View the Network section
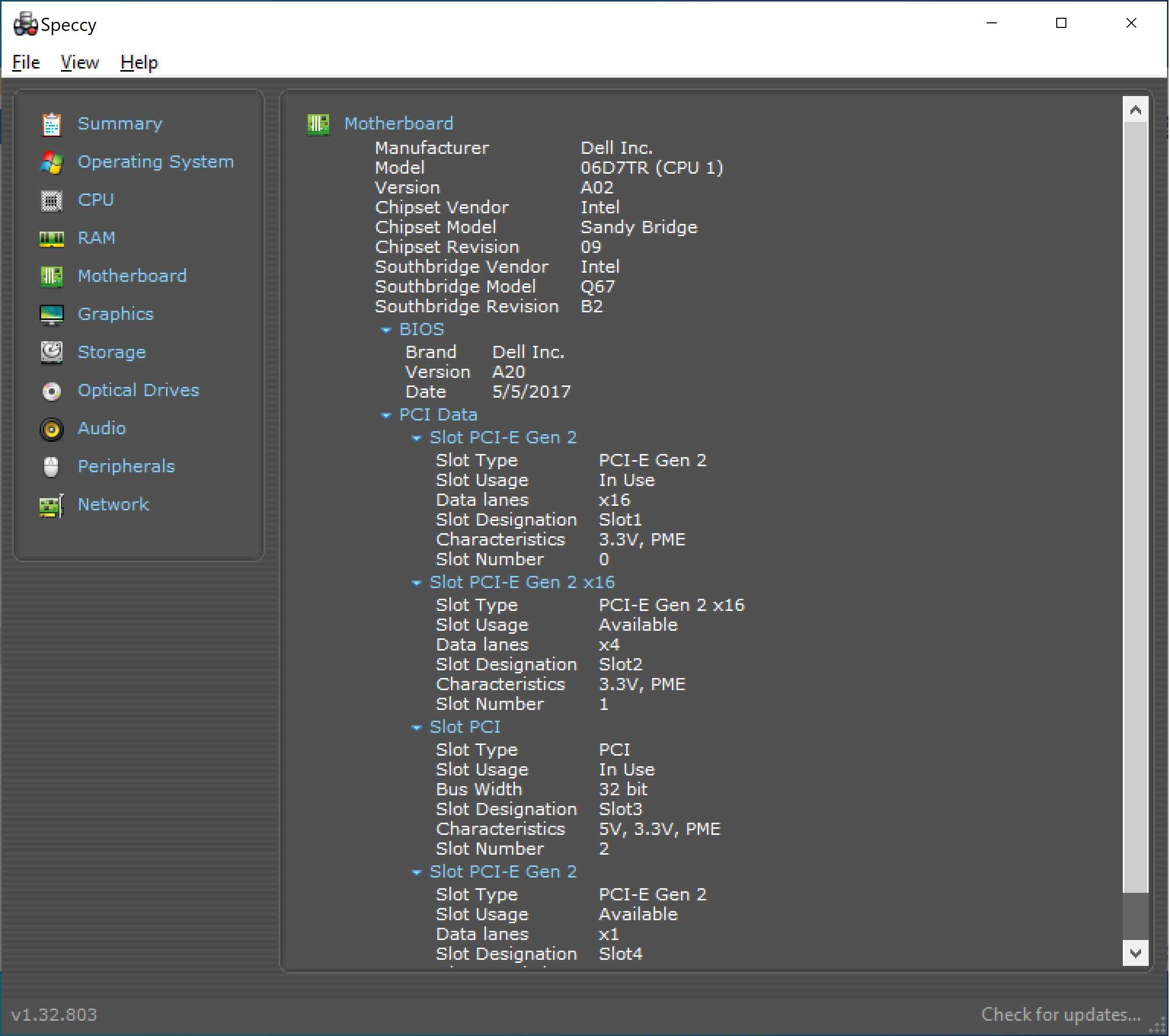The width and height of the screenshot is (1170, 1036). [113, 505]
